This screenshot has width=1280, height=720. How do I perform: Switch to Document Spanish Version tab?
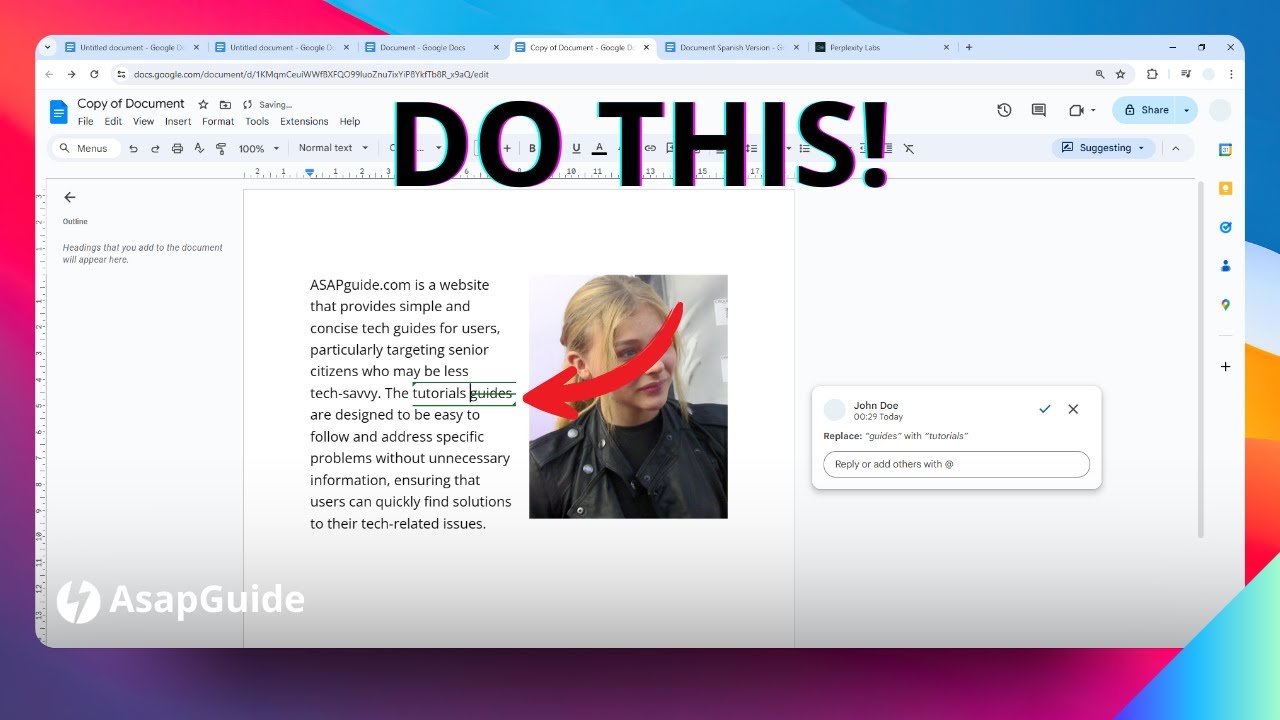[730, 47]
